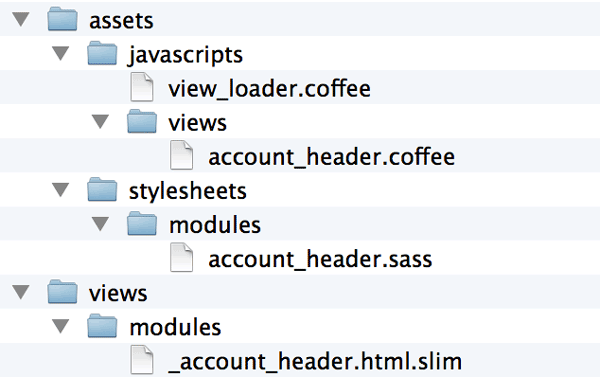The height and width of the screenshot is (377, 600).
Task: Collapse the modules folder under top-level views
Action: click(61, 326)
